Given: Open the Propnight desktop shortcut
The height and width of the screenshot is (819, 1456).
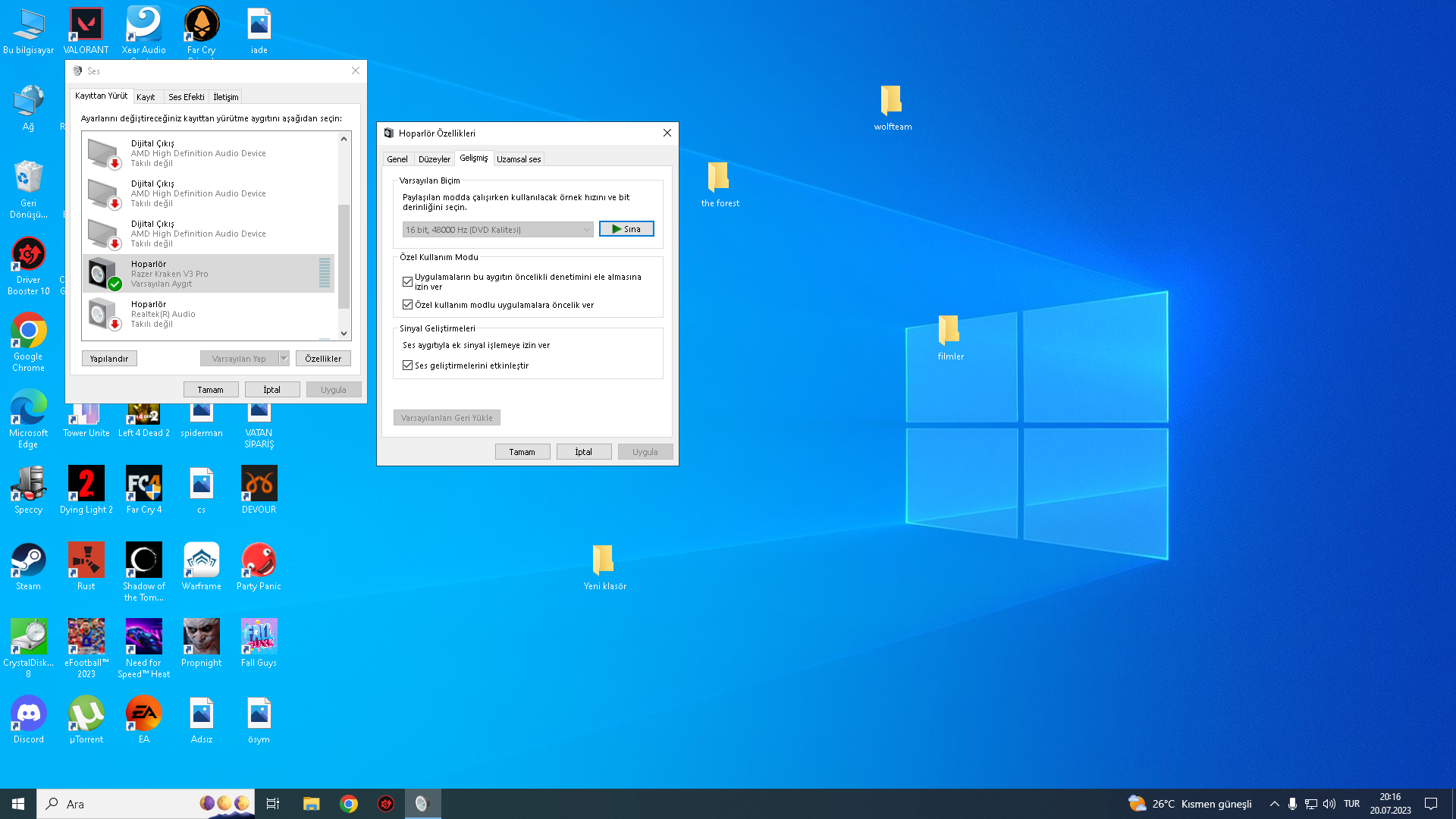Looking at the screenshot, I should coord(201,643).
